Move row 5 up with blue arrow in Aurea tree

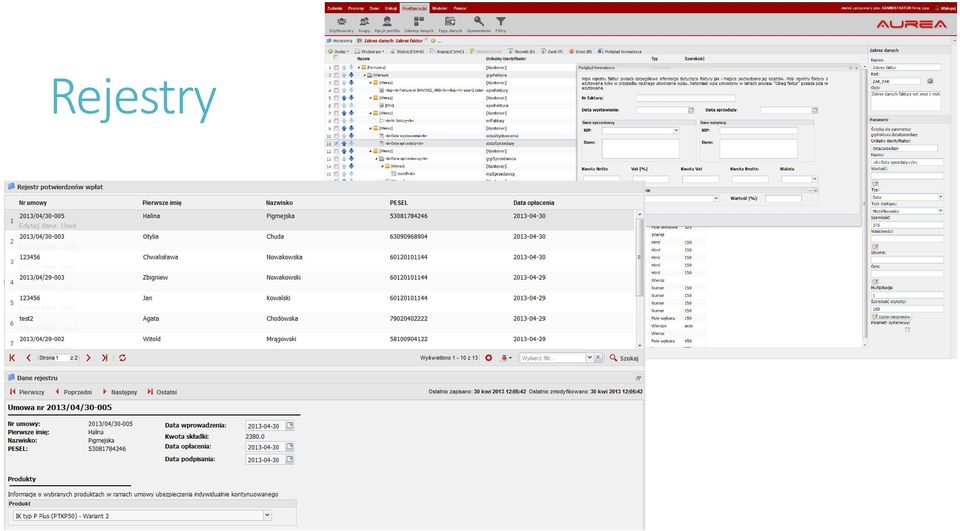coord(344,98)
